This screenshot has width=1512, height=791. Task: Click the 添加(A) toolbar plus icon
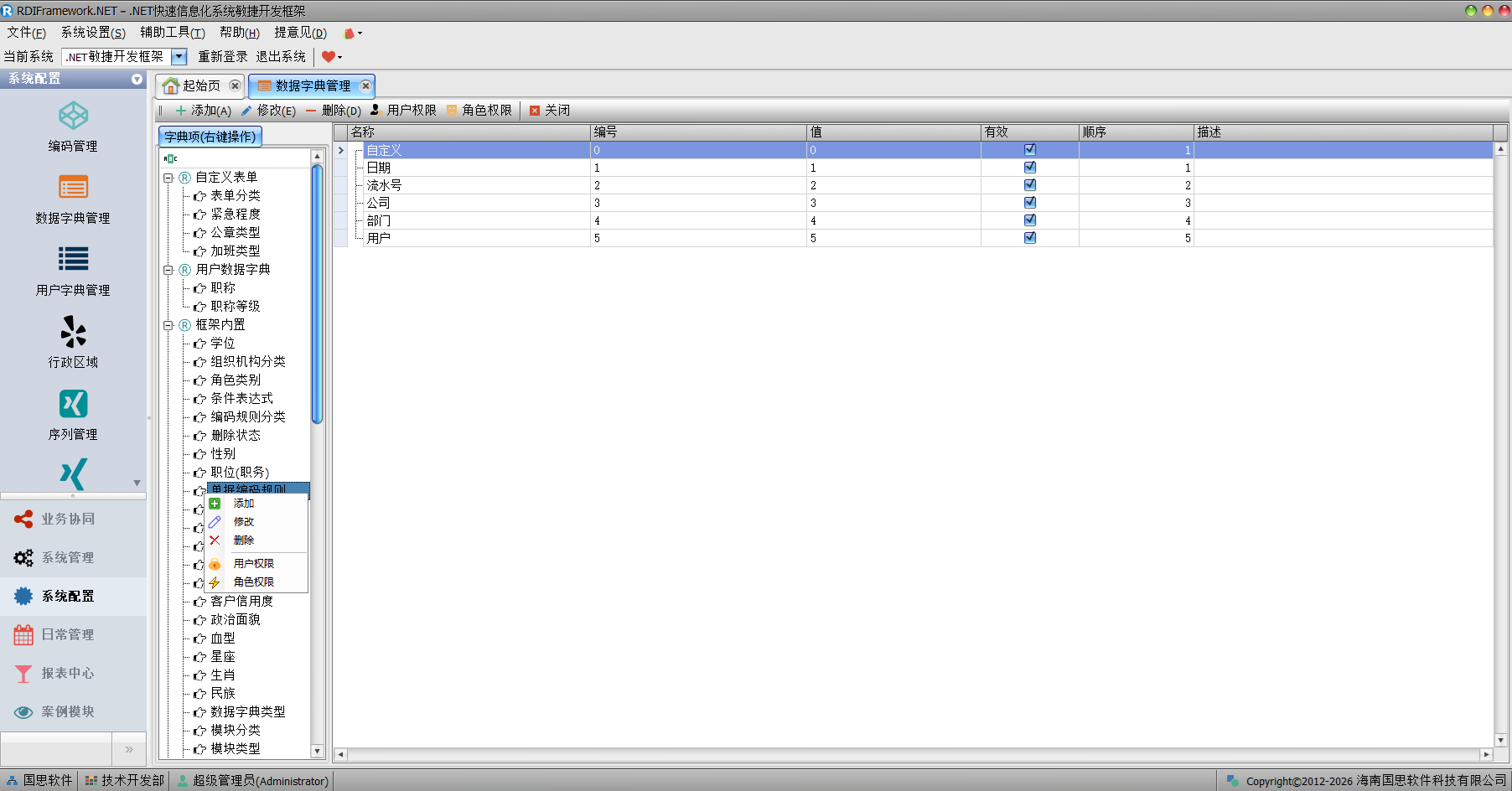[180, 111]
